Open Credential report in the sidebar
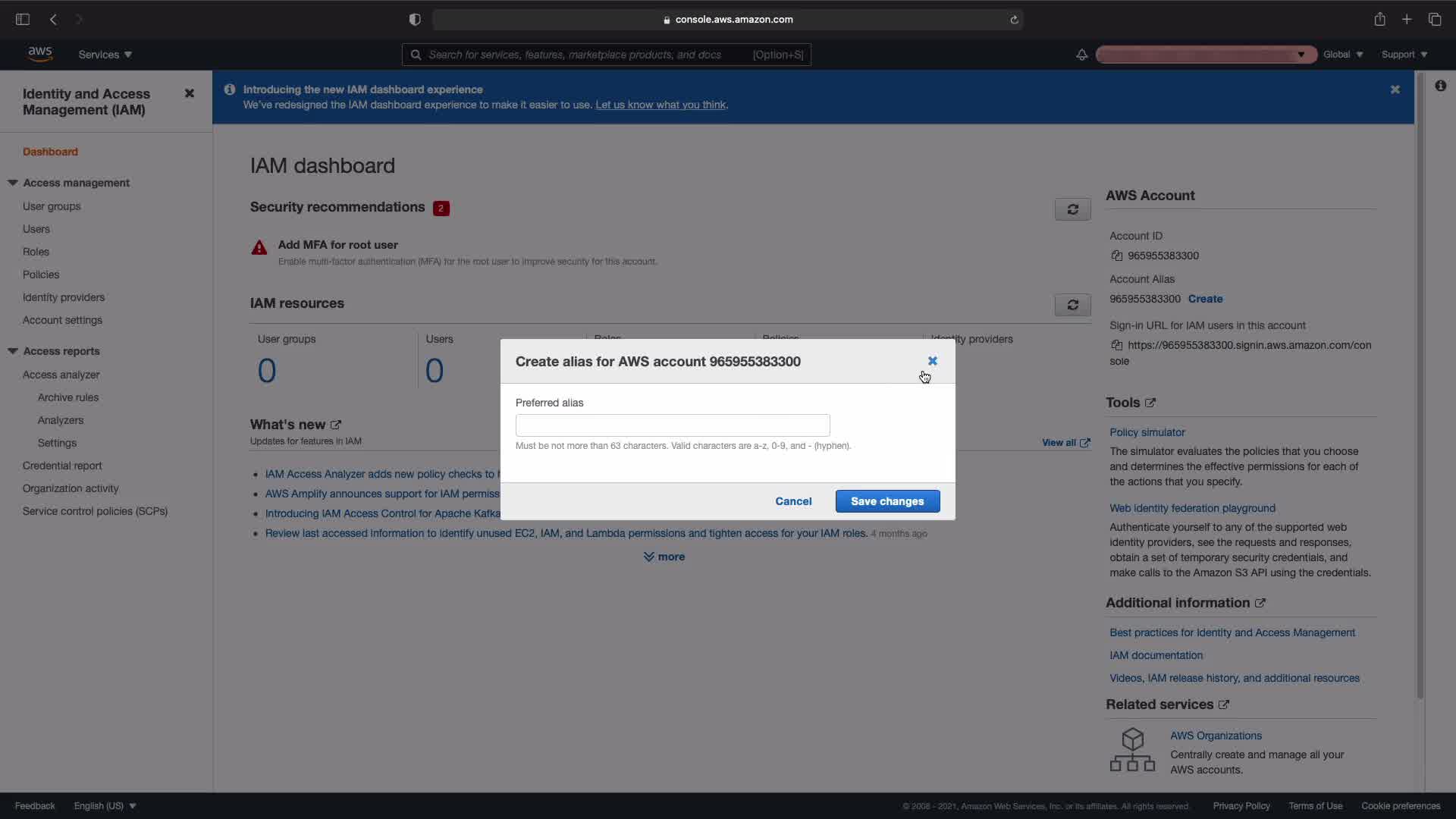Image resolution: width=1456 pixels, height=819 pixels. click(62, 466)
